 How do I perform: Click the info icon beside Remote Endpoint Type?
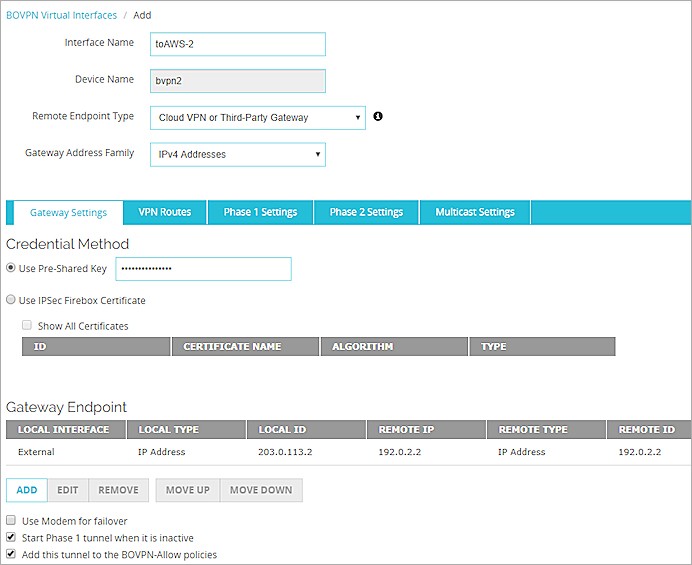point(378,117)
